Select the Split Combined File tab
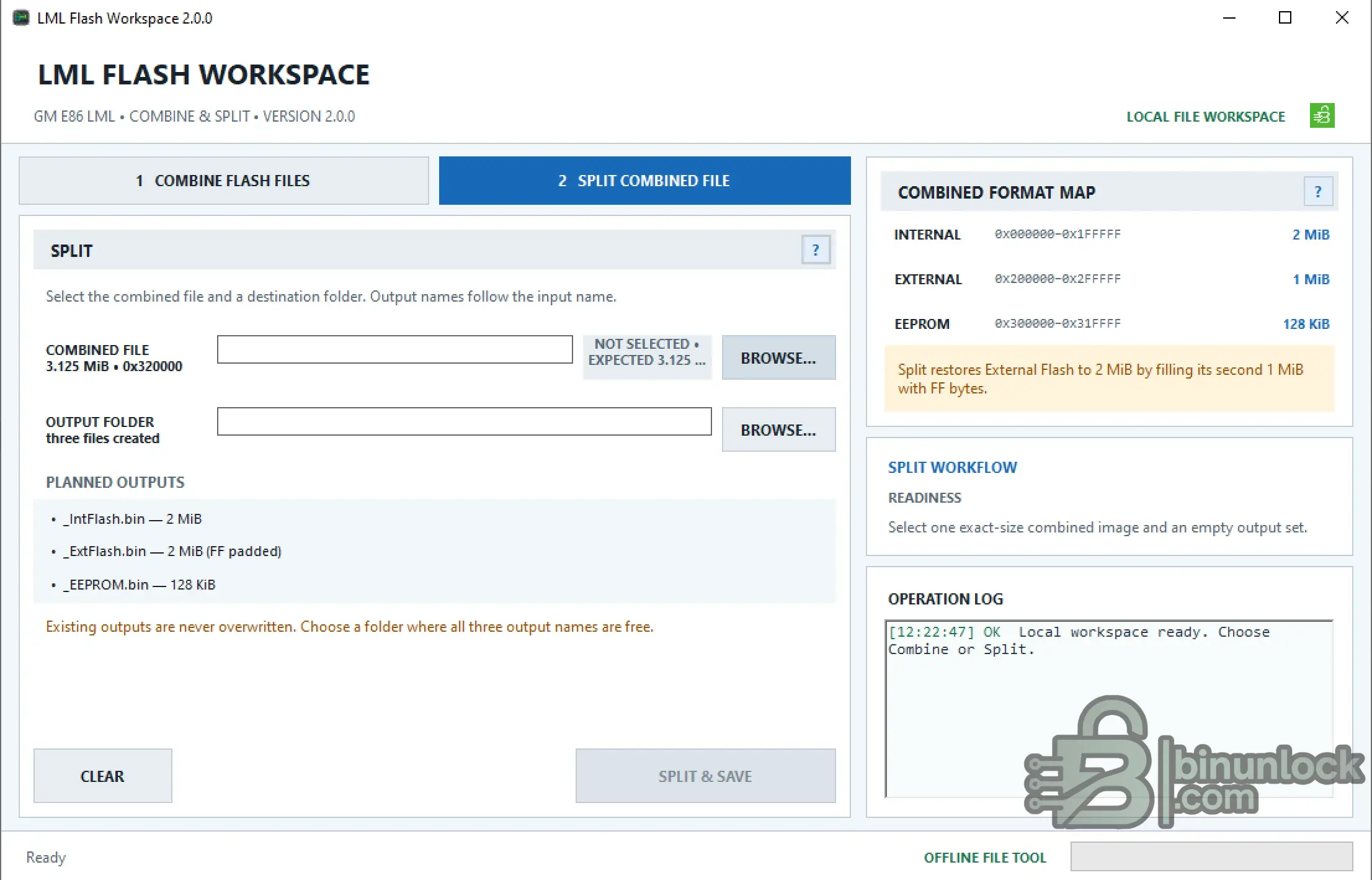1372x880 pixels. (644, 181)
